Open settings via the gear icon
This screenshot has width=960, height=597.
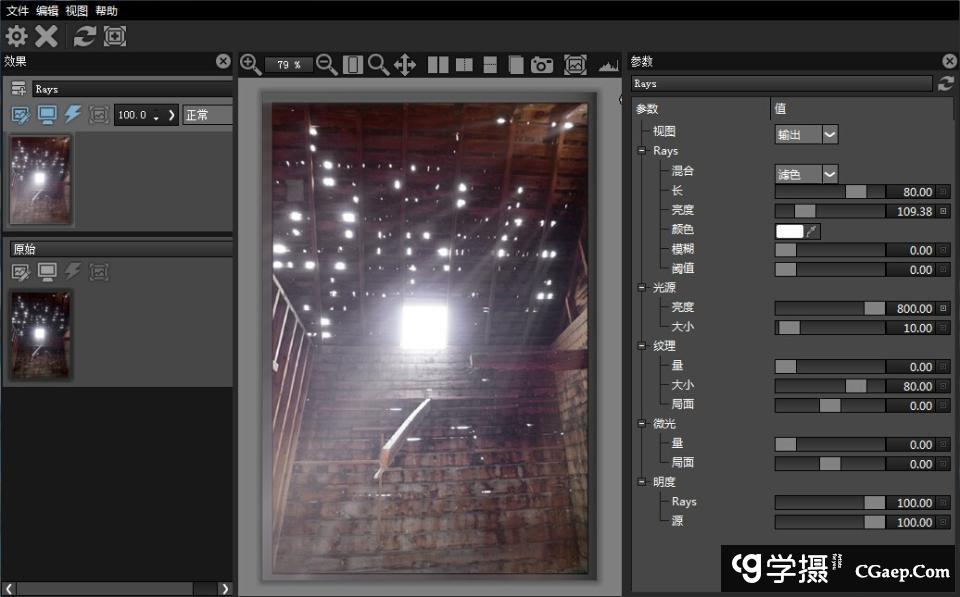pos(17,37)
